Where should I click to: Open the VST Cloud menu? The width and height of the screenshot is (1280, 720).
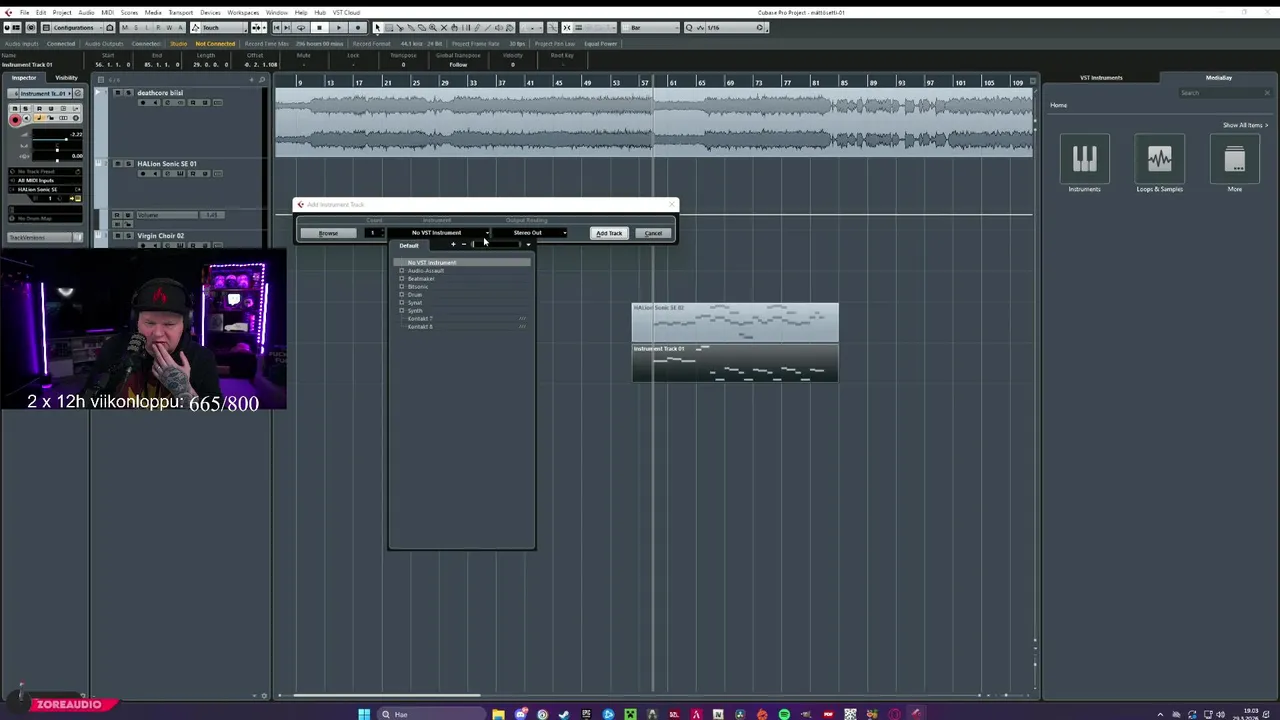pos(346,12)
